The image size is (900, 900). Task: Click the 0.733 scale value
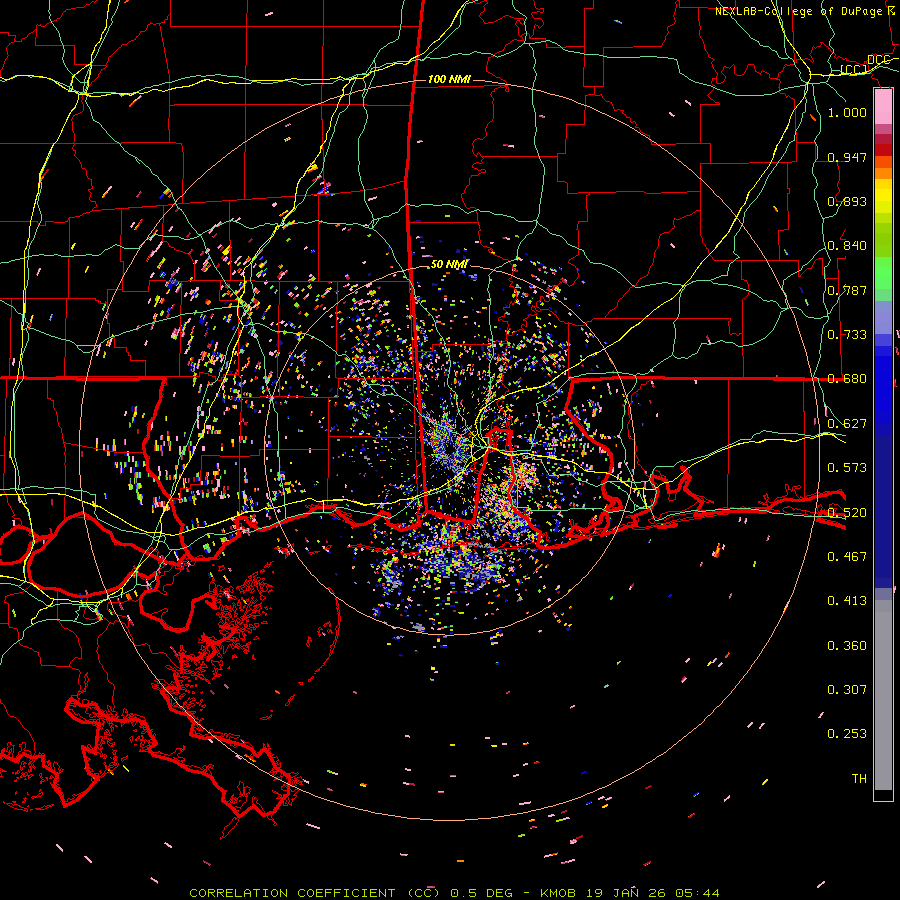click(847, 335)
